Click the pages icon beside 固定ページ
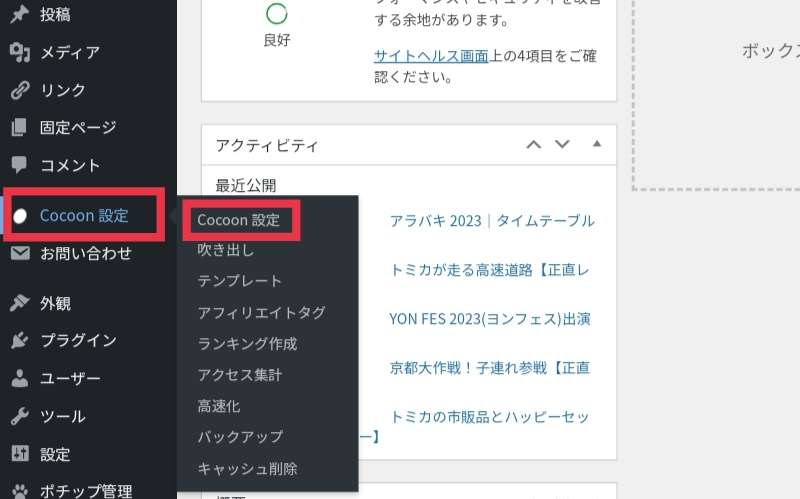 coord(19,127)
